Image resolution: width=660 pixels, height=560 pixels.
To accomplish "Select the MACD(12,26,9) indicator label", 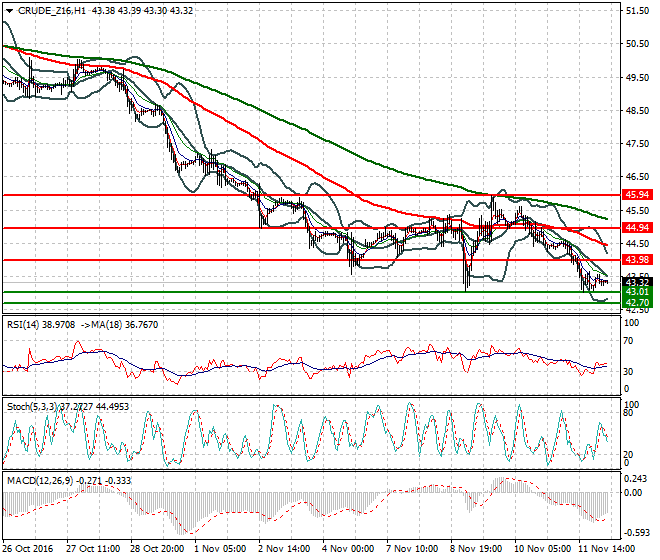I will 40,480.
